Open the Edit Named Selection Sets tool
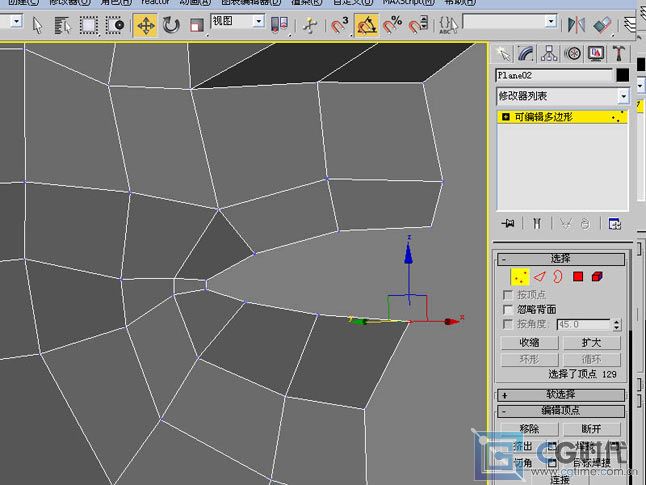The height and width of the screenshot is (485, 646). (x=448, y=25)
